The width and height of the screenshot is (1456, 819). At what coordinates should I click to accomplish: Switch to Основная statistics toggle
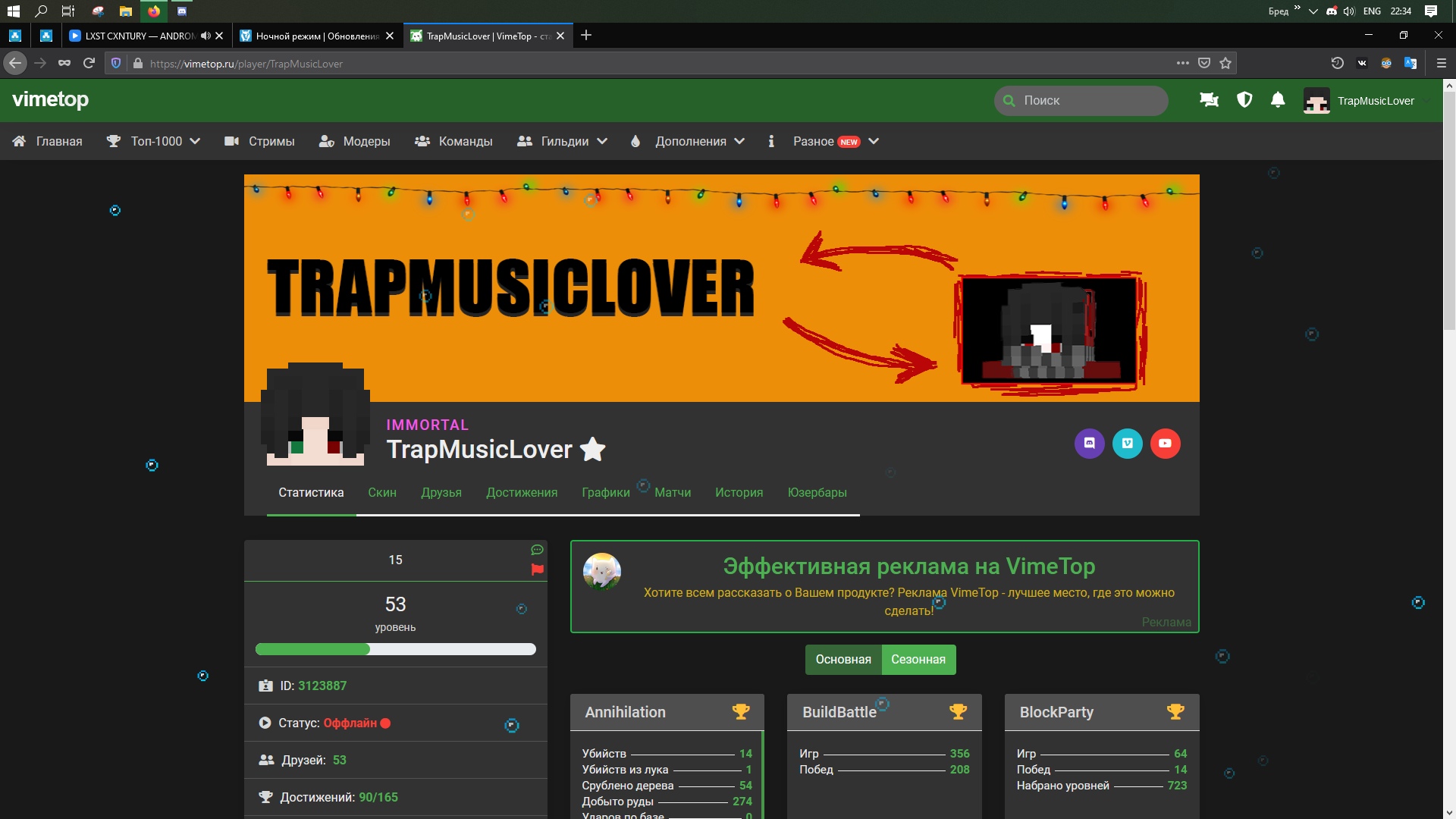point(843,660)
